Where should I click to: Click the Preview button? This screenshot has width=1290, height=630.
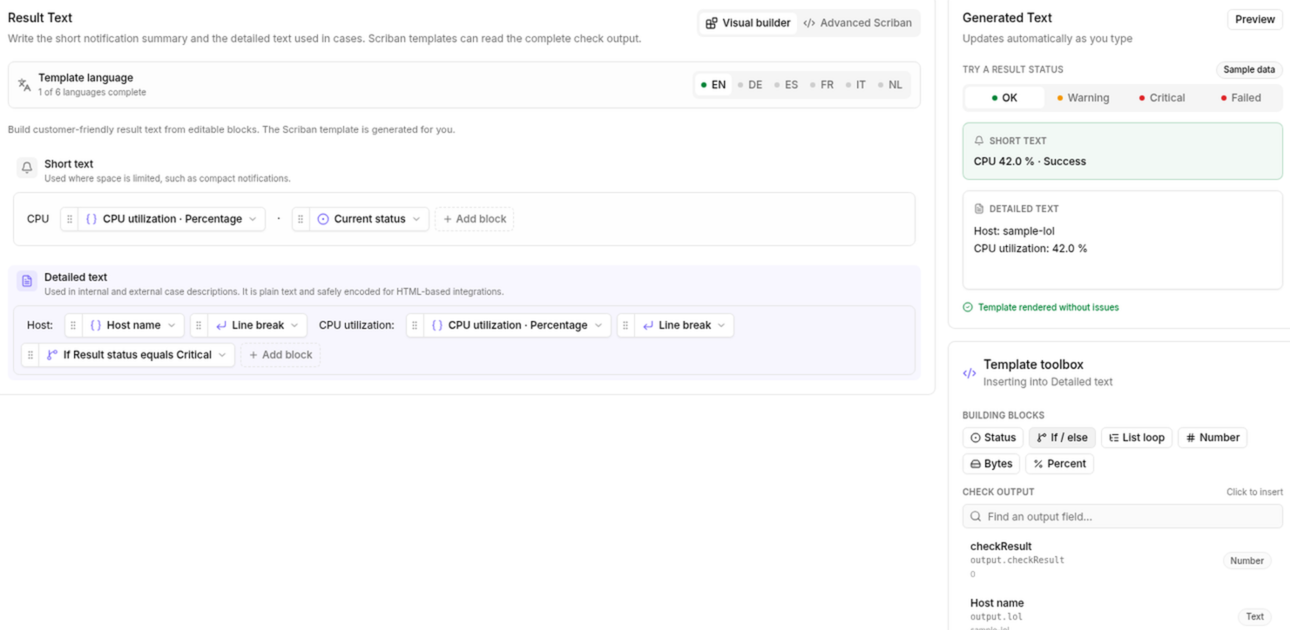[x=1254, y=19]
